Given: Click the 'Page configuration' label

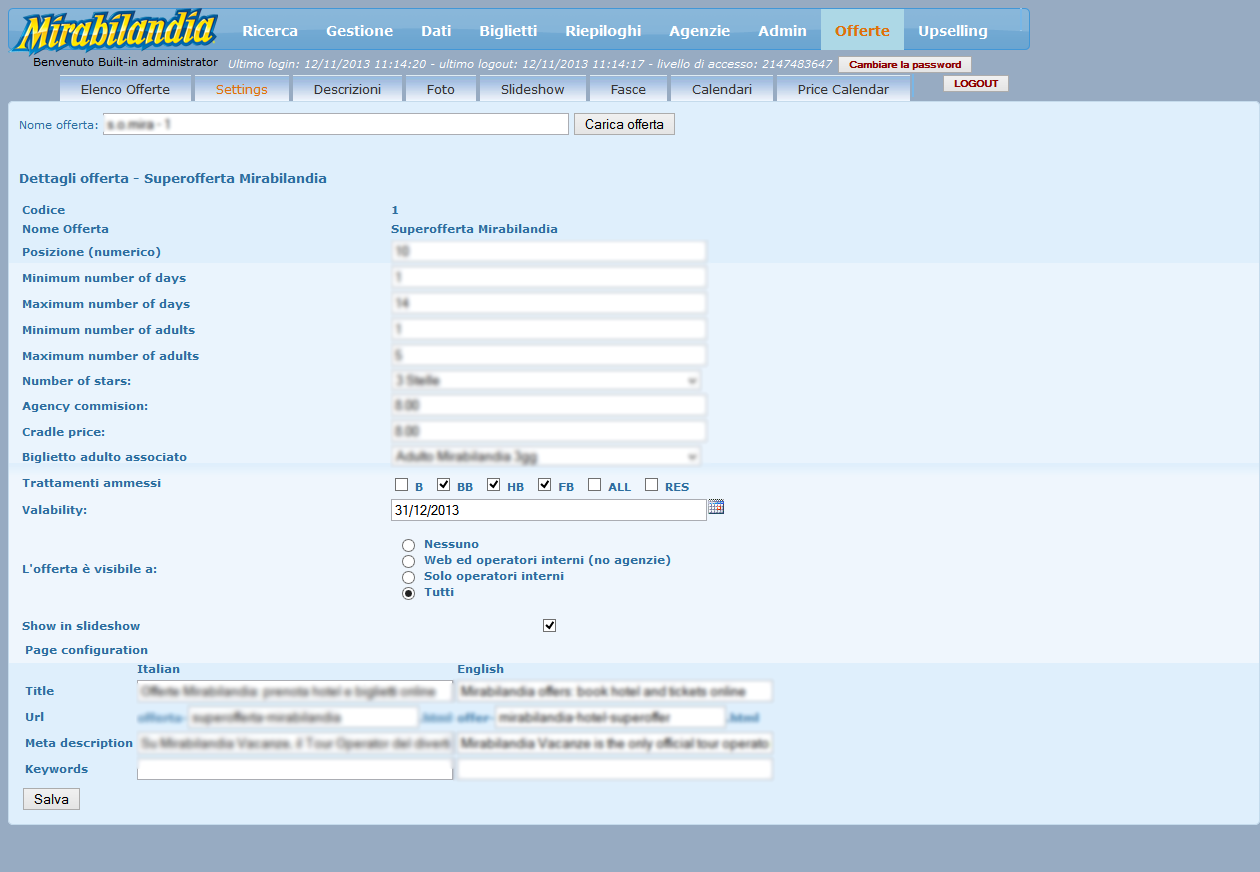Looking at the screenshot, I should [x=86, y=650].
